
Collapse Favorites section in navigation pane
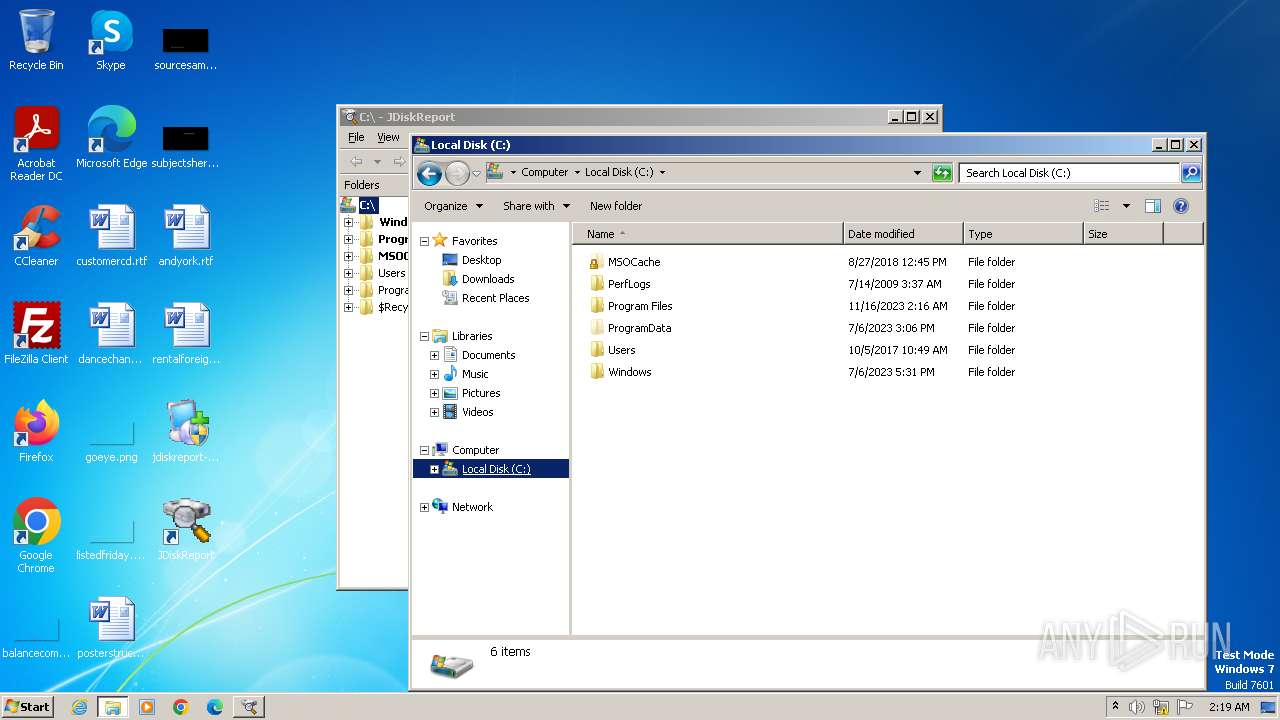coord(424,241)
